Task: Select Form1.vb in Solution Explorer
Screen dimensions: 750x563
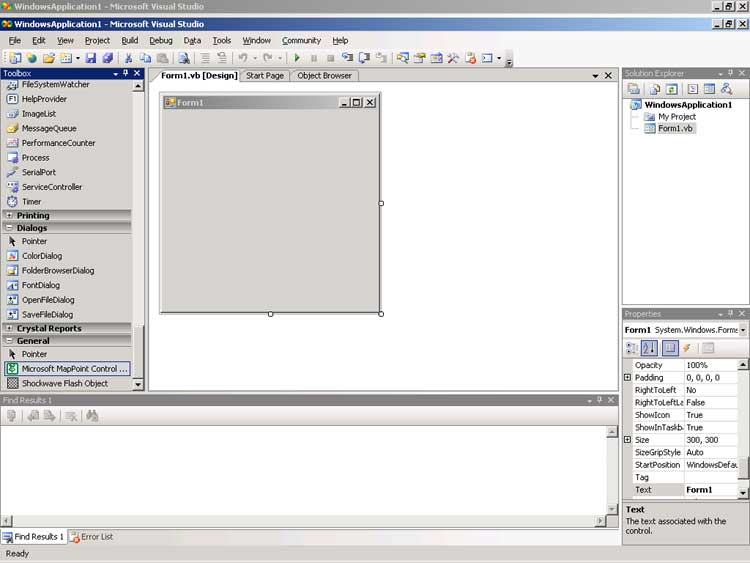Action: point(675,128)
